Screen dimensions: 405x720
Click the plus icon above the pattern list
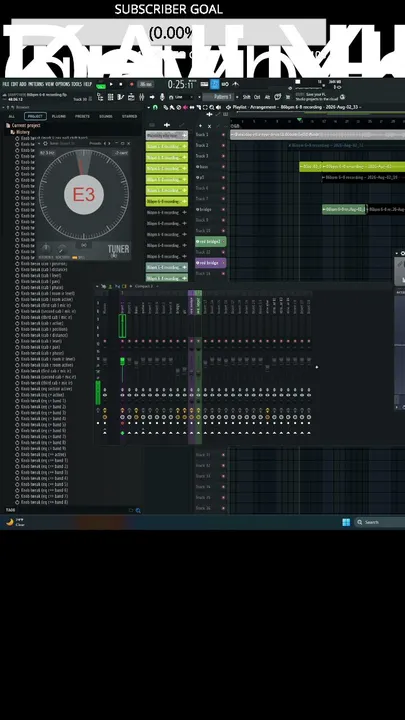167,125
